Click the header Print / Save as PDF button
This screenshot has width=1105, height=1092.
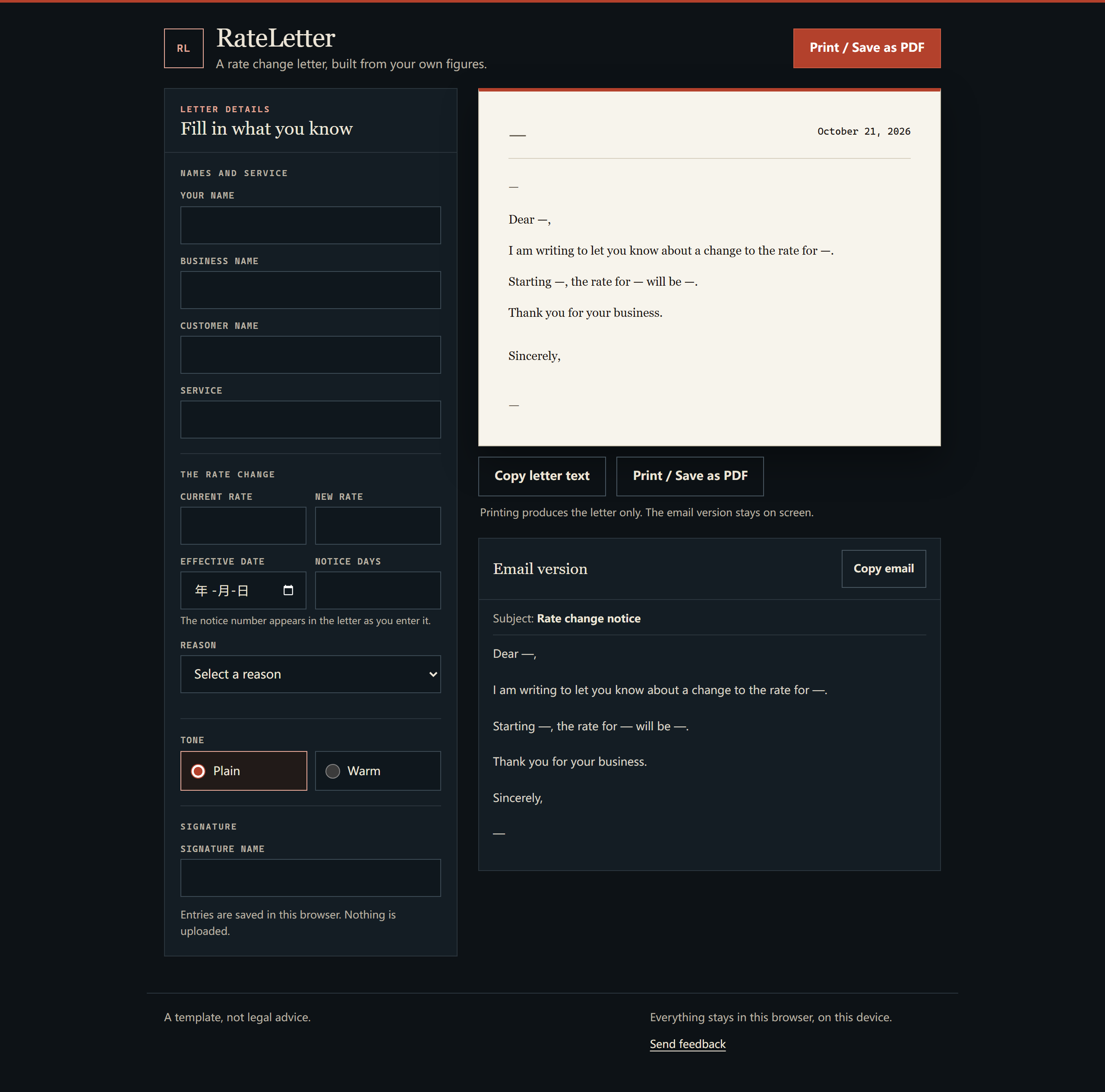pos(866,48)
